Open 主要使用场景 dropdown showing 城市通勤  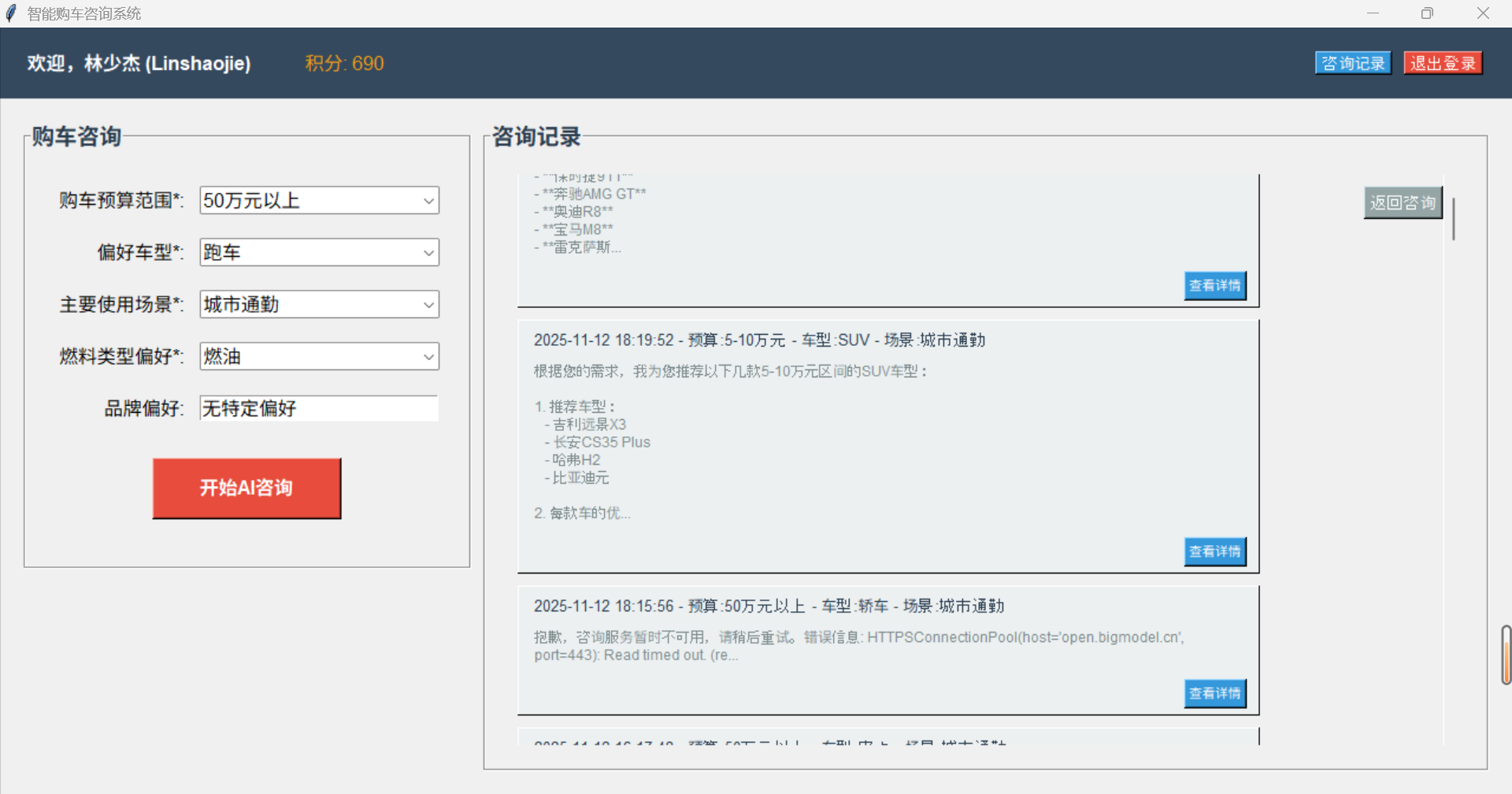click(x=319, y=304)
